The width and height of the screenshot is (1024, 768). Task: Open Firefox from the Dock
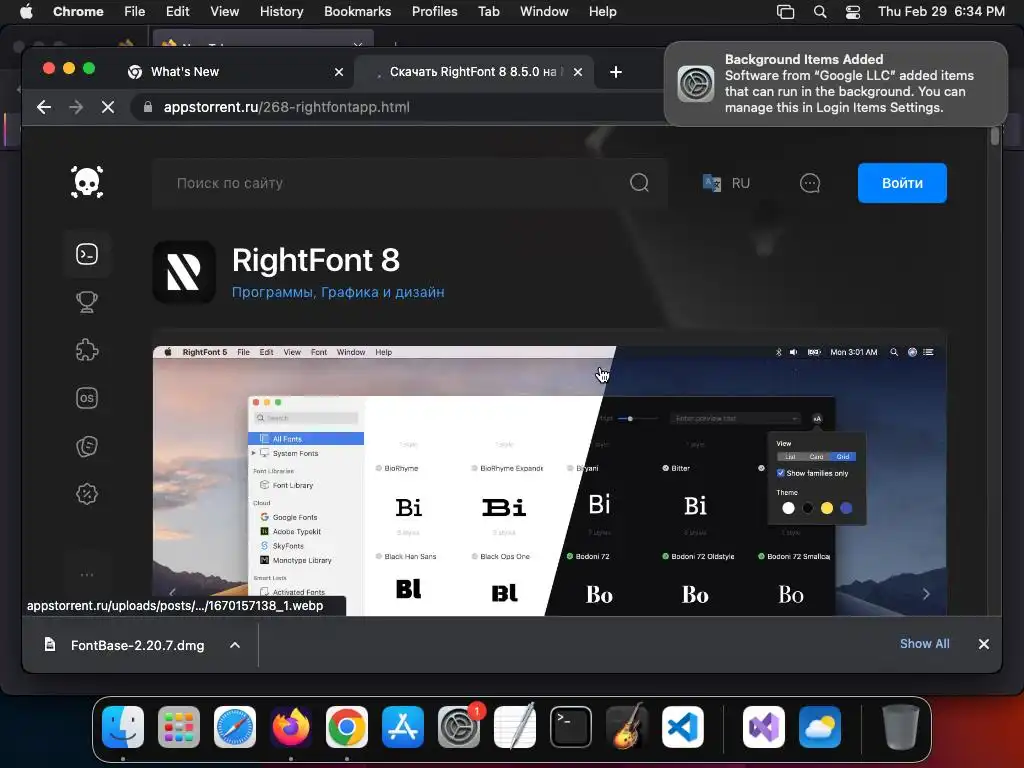click(x=291, y=727)
